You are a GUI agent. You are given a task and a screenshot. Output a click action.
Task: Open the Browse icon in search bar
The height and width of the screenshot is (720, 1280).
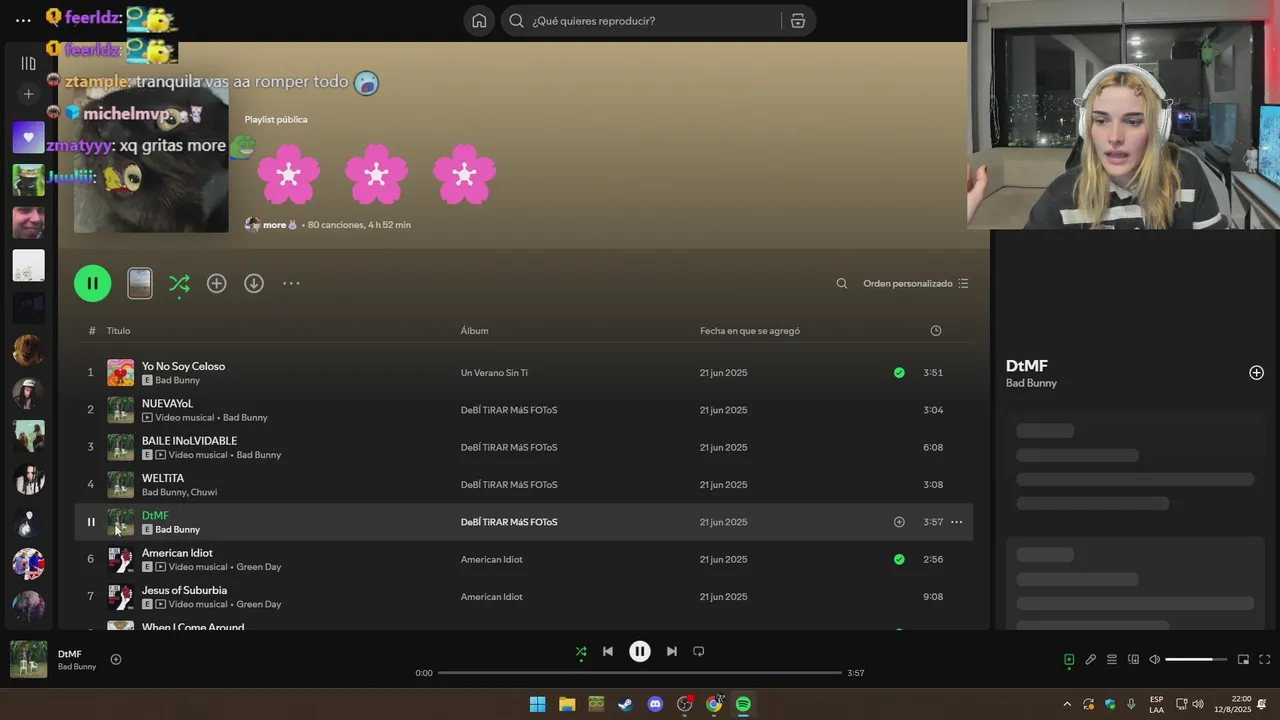pos(798,21)
